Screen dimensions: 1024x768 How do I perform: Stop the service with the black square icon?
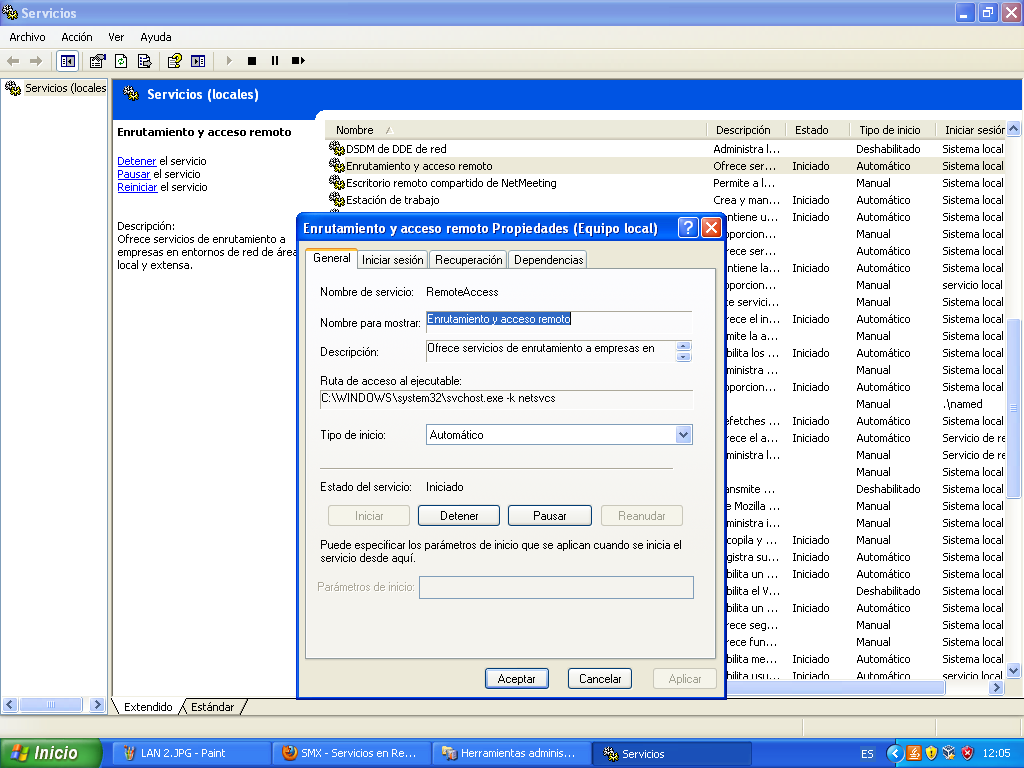[251, 61]
